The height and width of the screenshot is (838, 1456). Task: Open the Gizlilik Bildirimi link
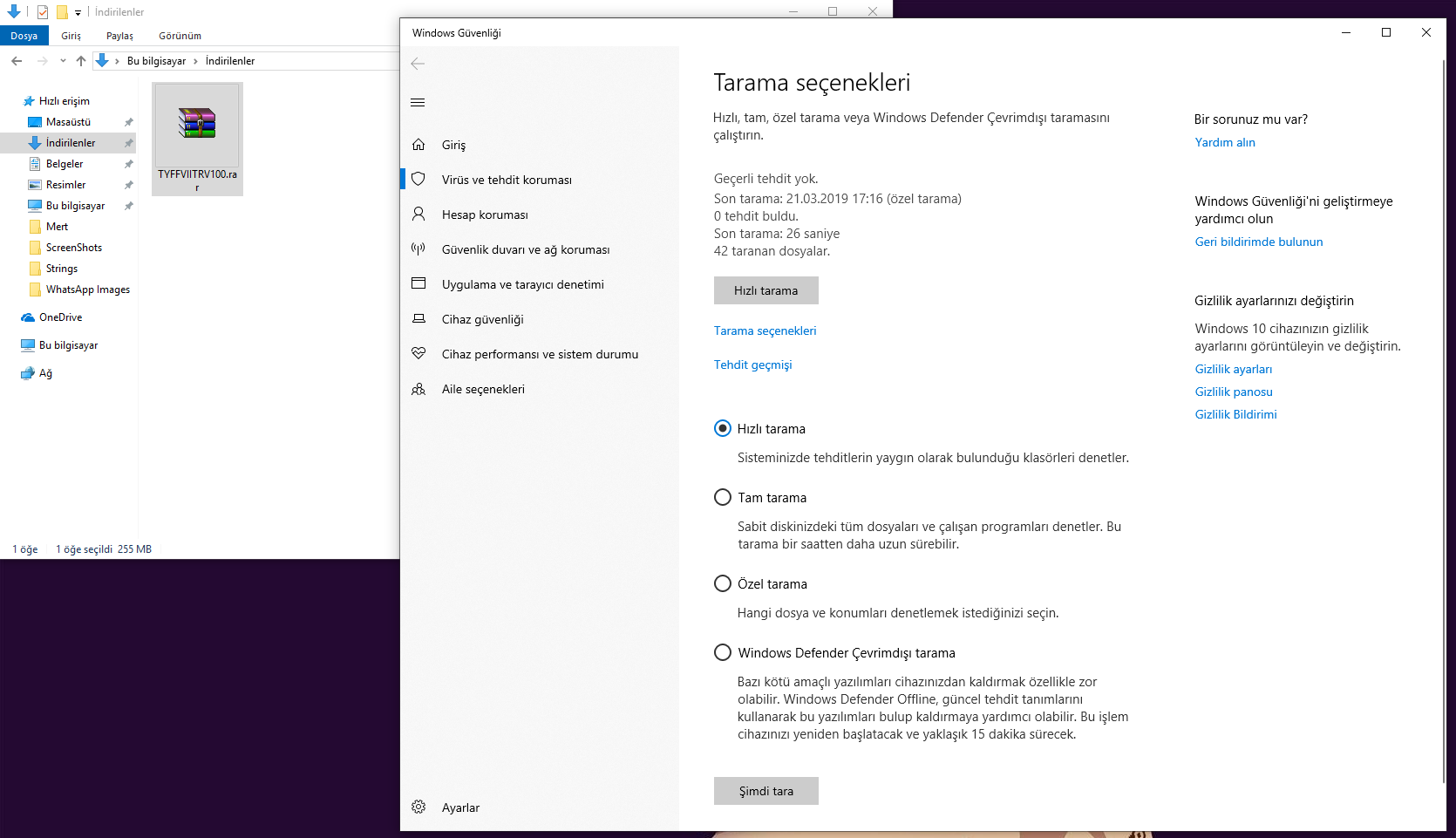click(x=1236, y=414)
